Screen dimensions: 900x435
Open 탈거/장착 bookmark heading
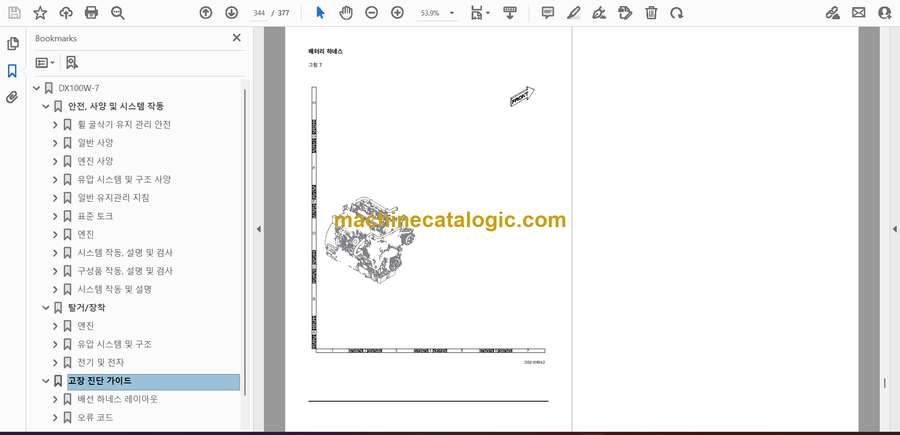[x=87, y=308]
